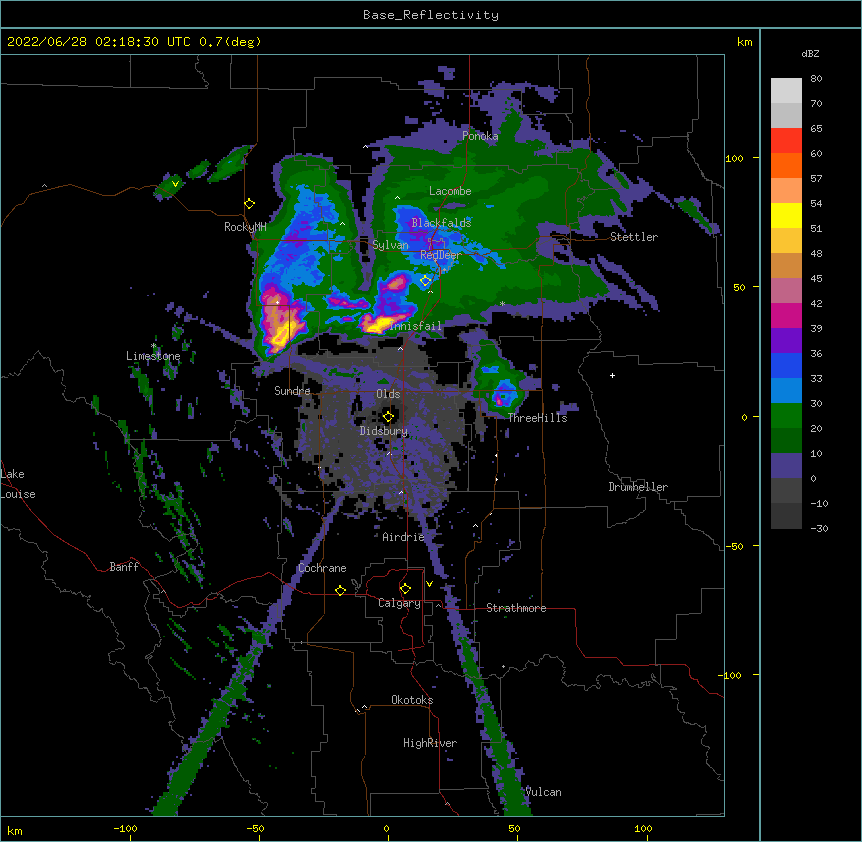Screen dimensions: 862x842
Task: Select the RedDeer city label
Action: pyautogui.click(x=441, y=255)
